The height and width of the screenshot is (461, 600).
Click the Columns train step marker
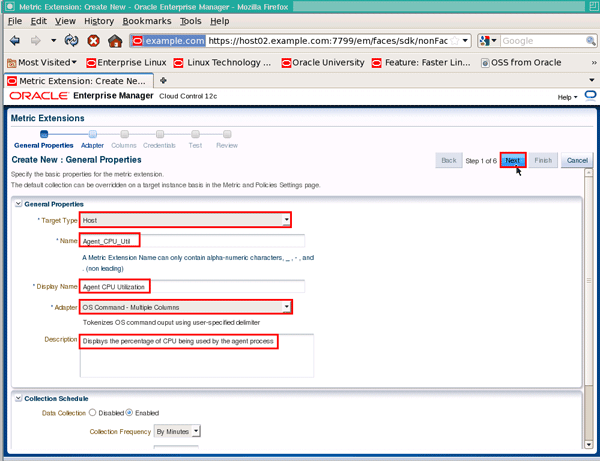coord(124,134)
